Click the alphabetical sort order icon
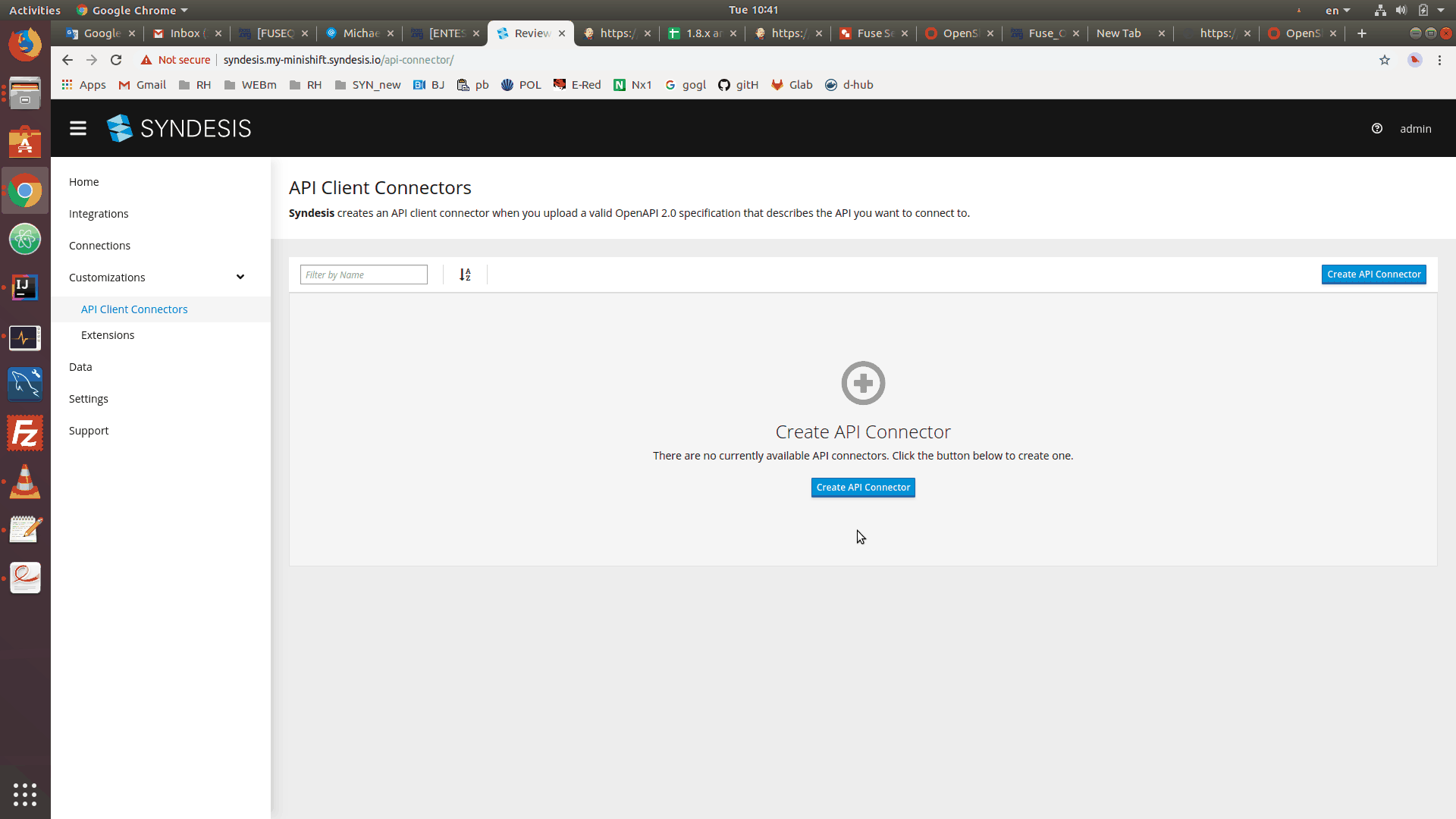 coord(465,275)
